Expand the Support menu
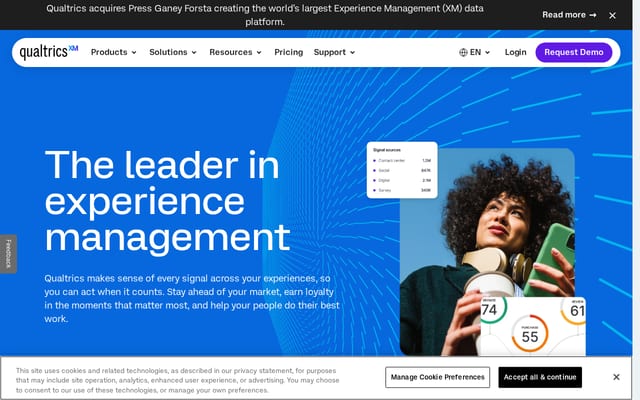Screen dimensions: 640x400 334,52
